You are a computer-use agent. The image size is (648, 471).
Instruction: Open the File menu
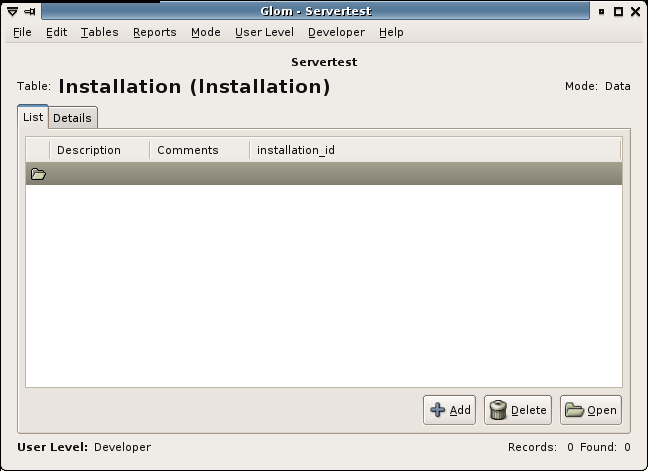pos(22,32)
